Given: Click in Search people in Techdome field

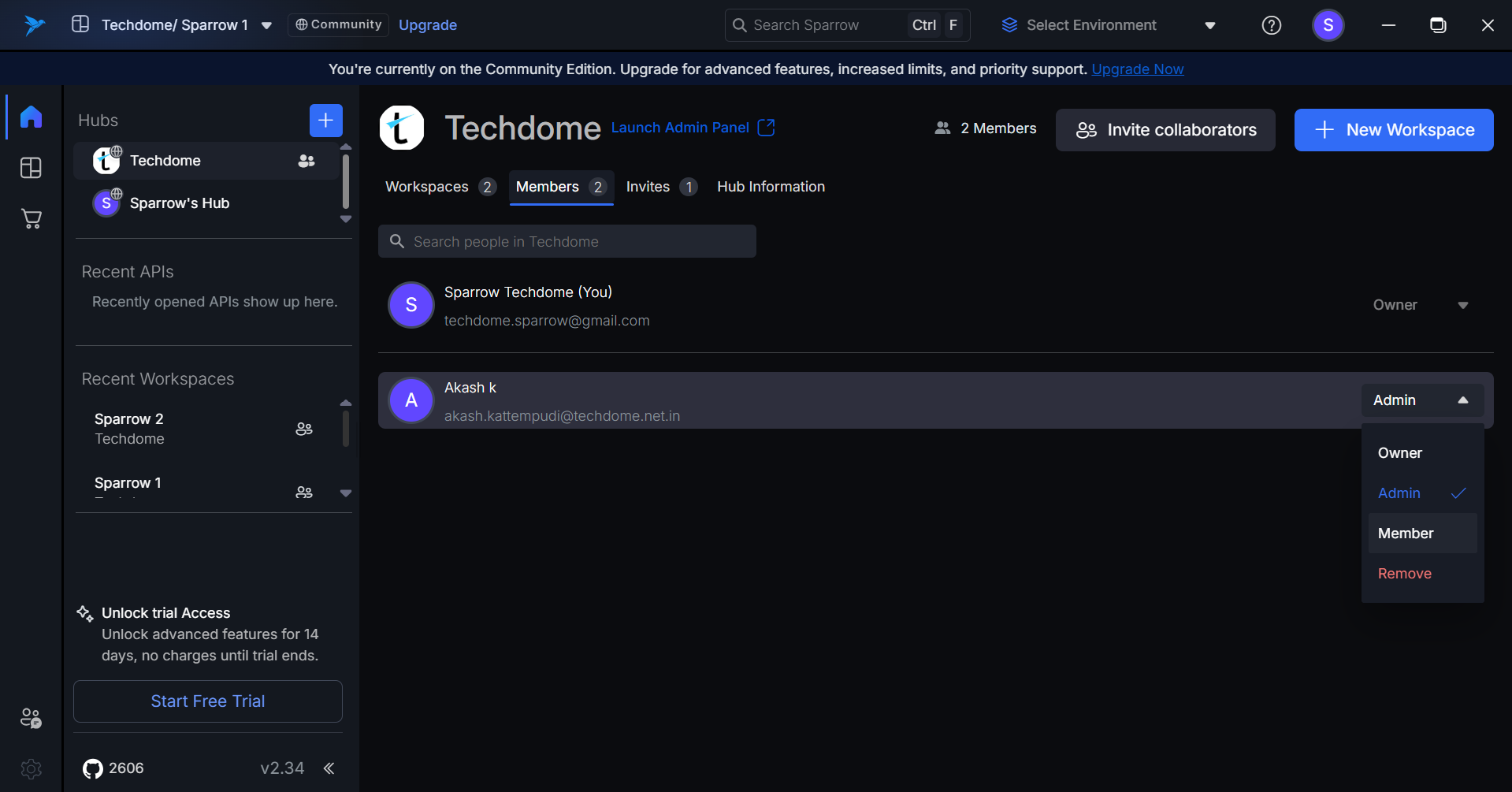Looking at the screenshot, I should pos(567,242).
